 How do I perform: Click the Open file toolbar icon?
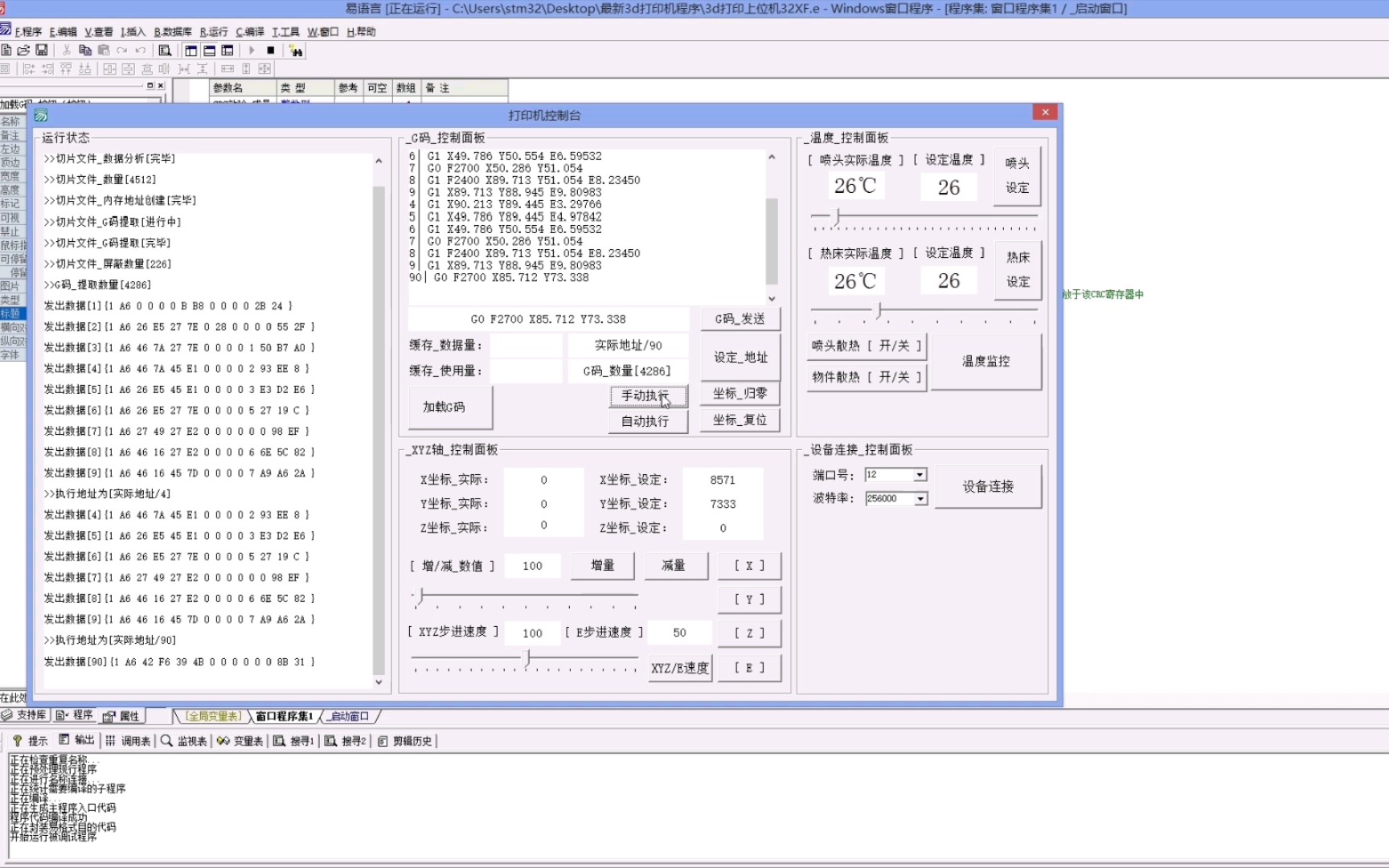coord(23,50)
